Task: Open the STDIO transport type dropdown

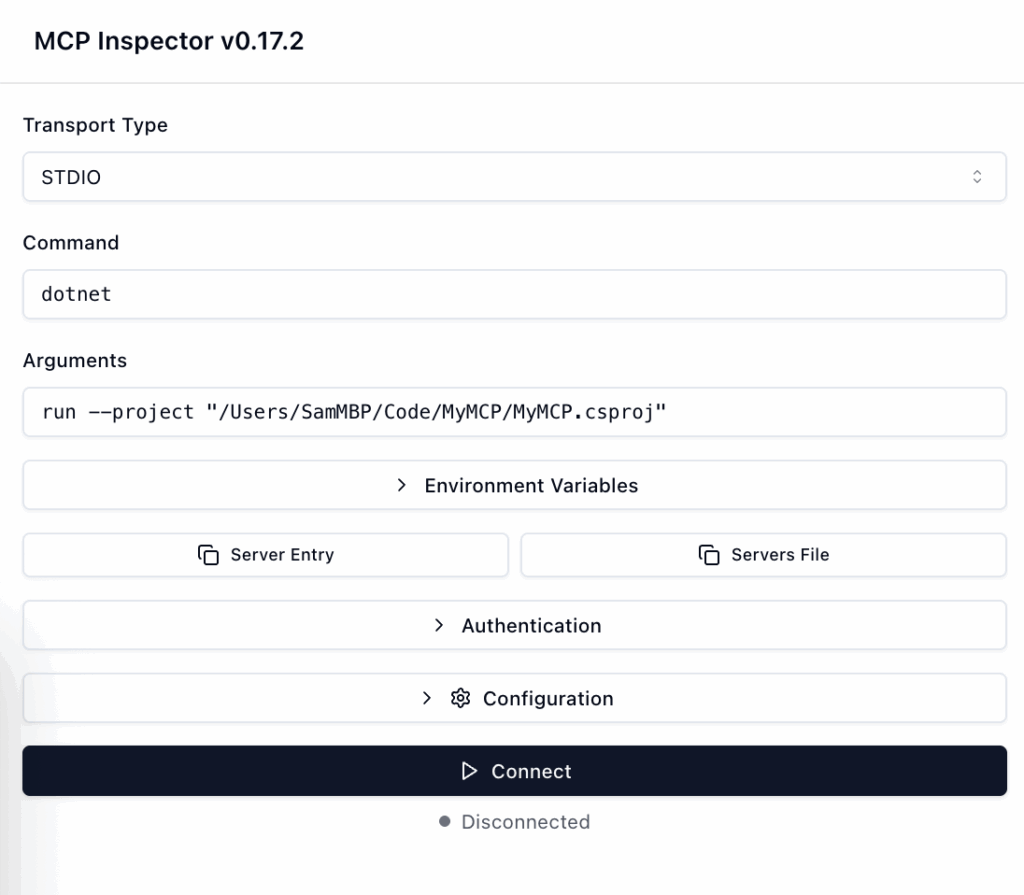Action: click(x=514, y=177)
